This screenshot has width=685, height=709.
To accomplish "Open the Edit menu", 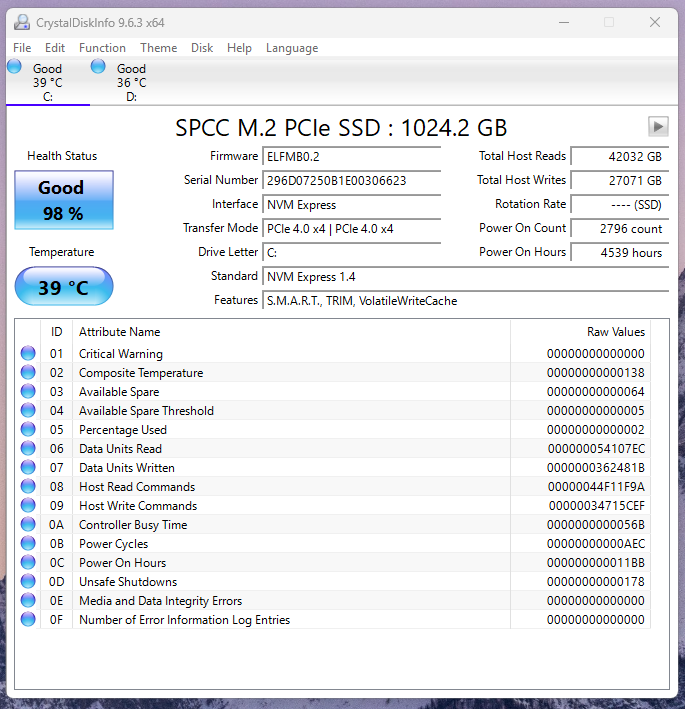I will [x=55, y=48].
